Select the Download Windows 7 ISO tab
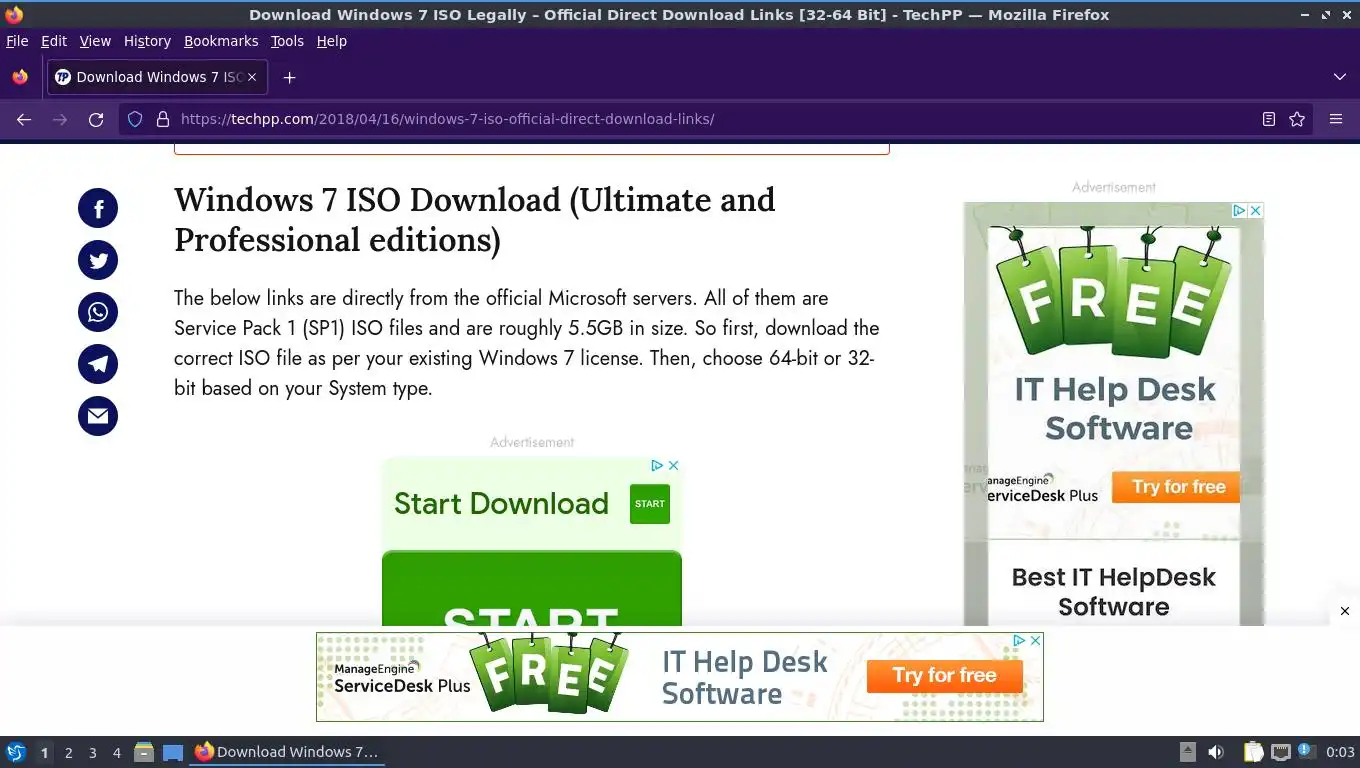Viewport: 1360px width, 768px height. (156, 77)
